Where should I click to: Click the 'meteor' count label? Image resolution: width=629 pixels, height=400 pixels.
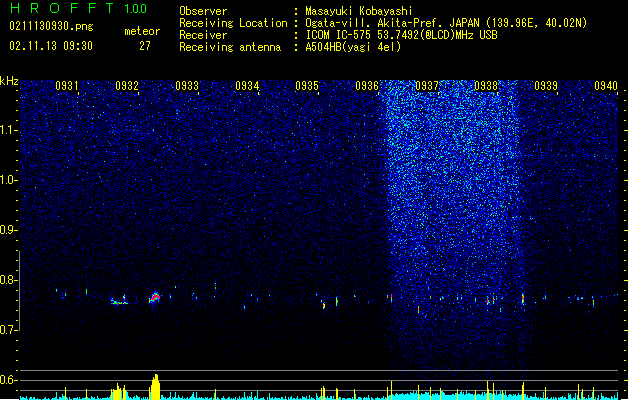coord(142,31)
